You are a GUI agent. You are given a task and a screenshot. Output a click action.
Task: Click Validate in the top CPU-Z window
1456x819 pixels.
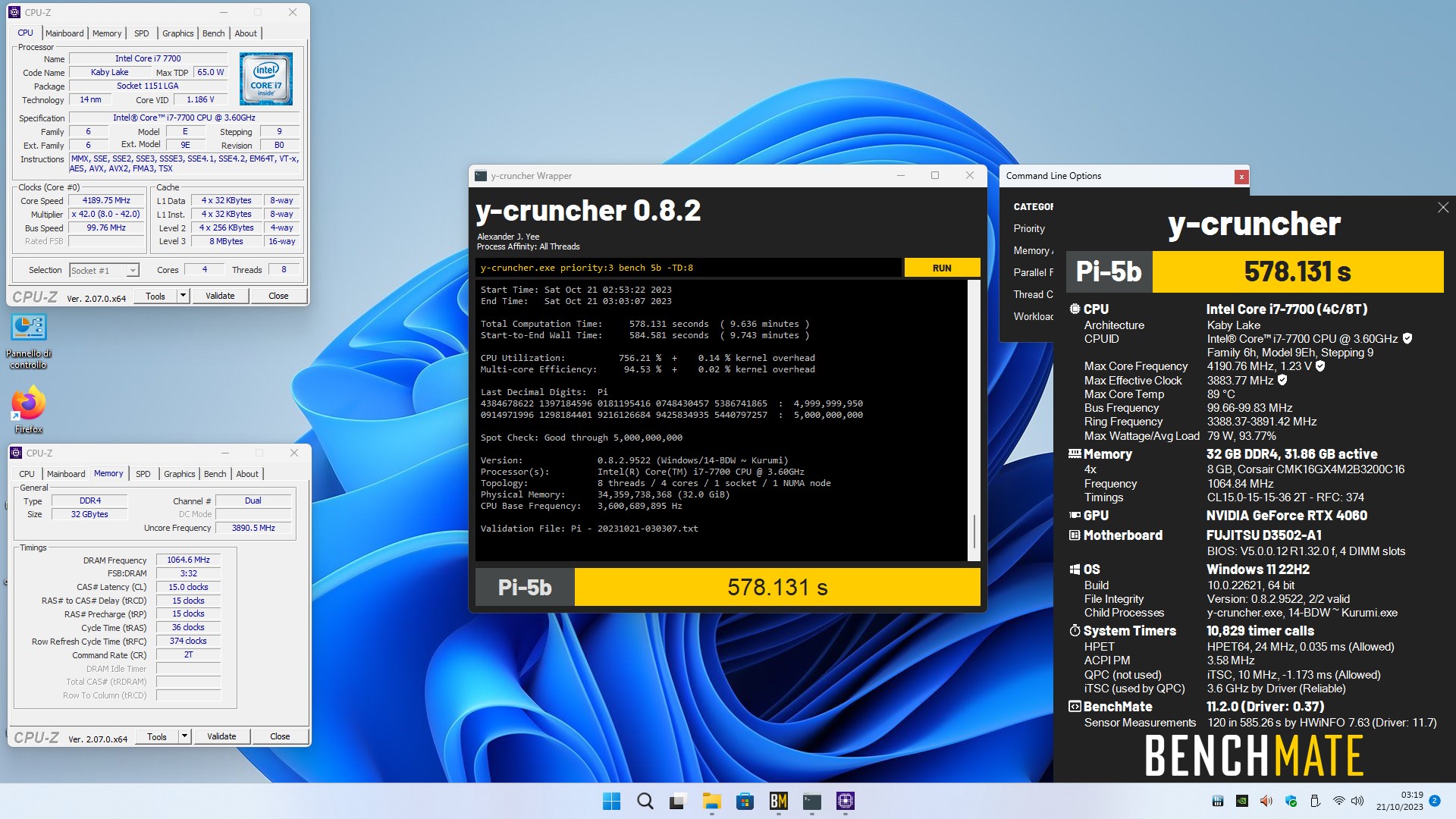pos(220,296)
